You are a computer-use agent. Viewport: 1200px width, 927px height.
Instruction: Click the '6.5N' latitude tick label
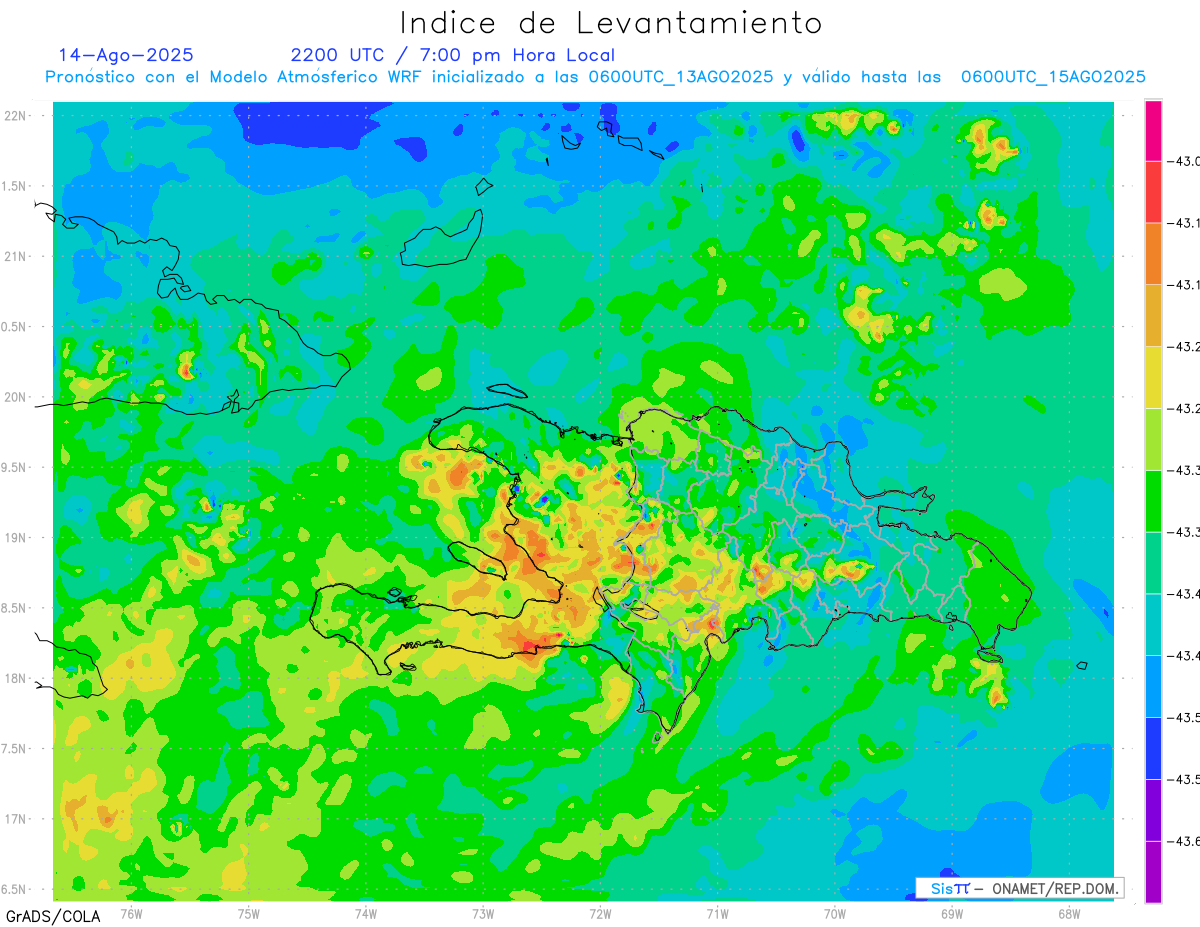(14, 889)
